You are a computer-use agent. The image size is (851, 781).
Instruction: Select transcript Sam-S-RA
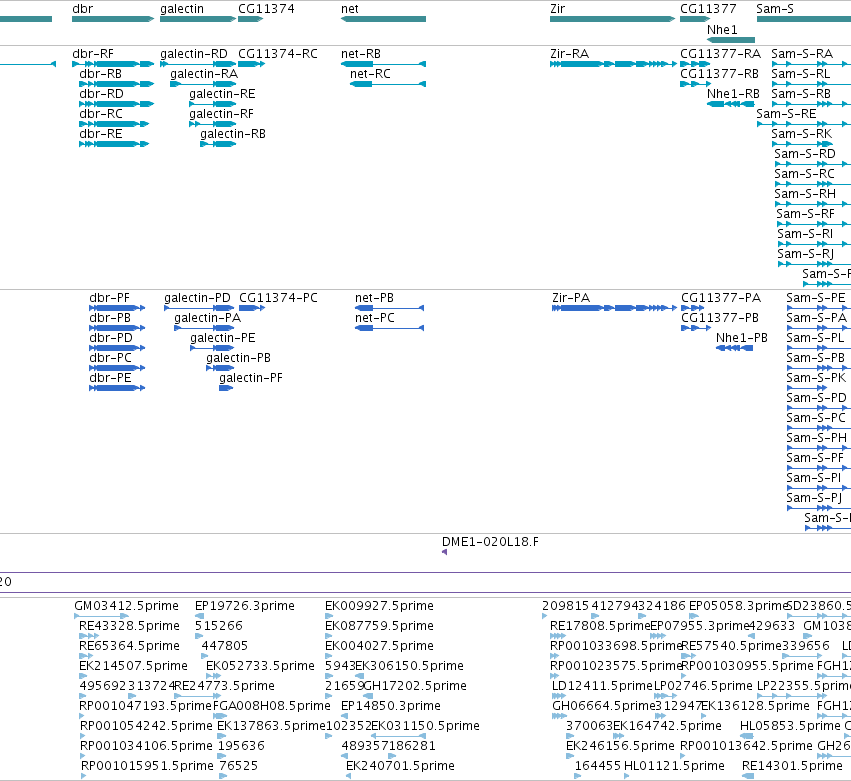click(802, 54)
